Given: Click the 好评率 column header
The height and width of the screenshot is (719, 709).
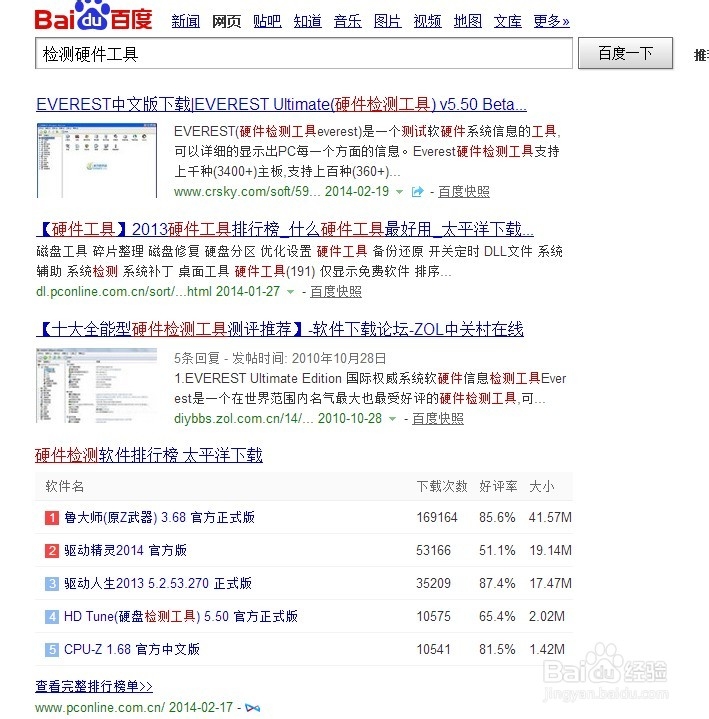Looking at the screenshot, I should point(499,487).
